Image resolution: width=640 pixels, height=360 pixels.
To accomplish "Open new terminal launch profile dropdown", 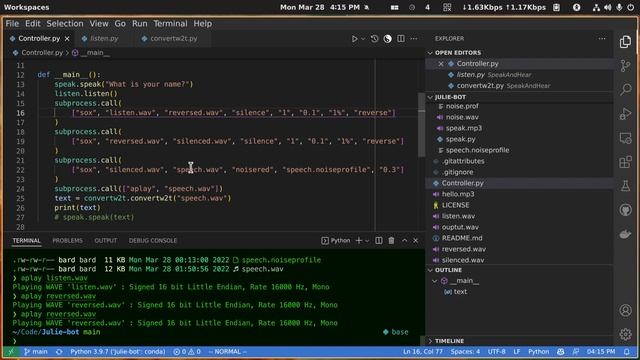I will tap(367, 241).
